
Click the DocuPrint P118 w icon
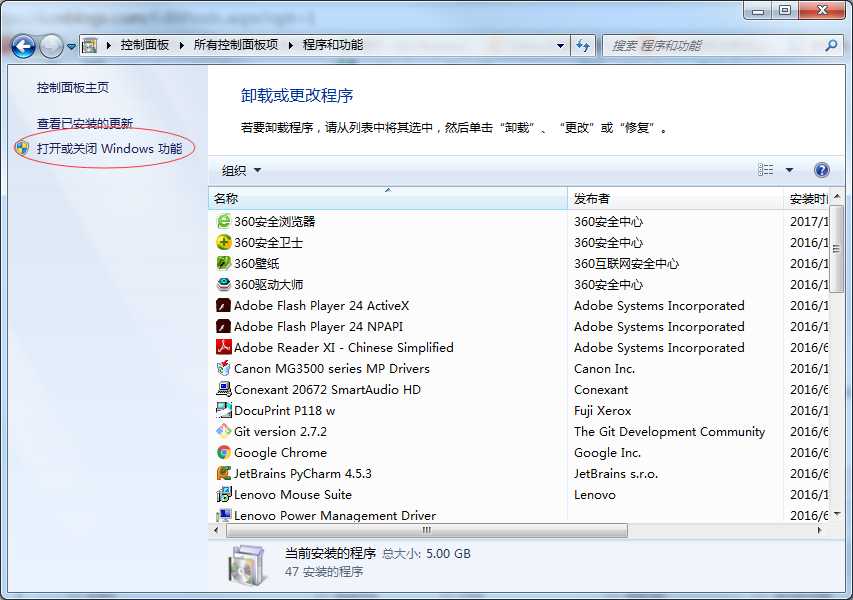pyautogui.click(x=224, y=410)
